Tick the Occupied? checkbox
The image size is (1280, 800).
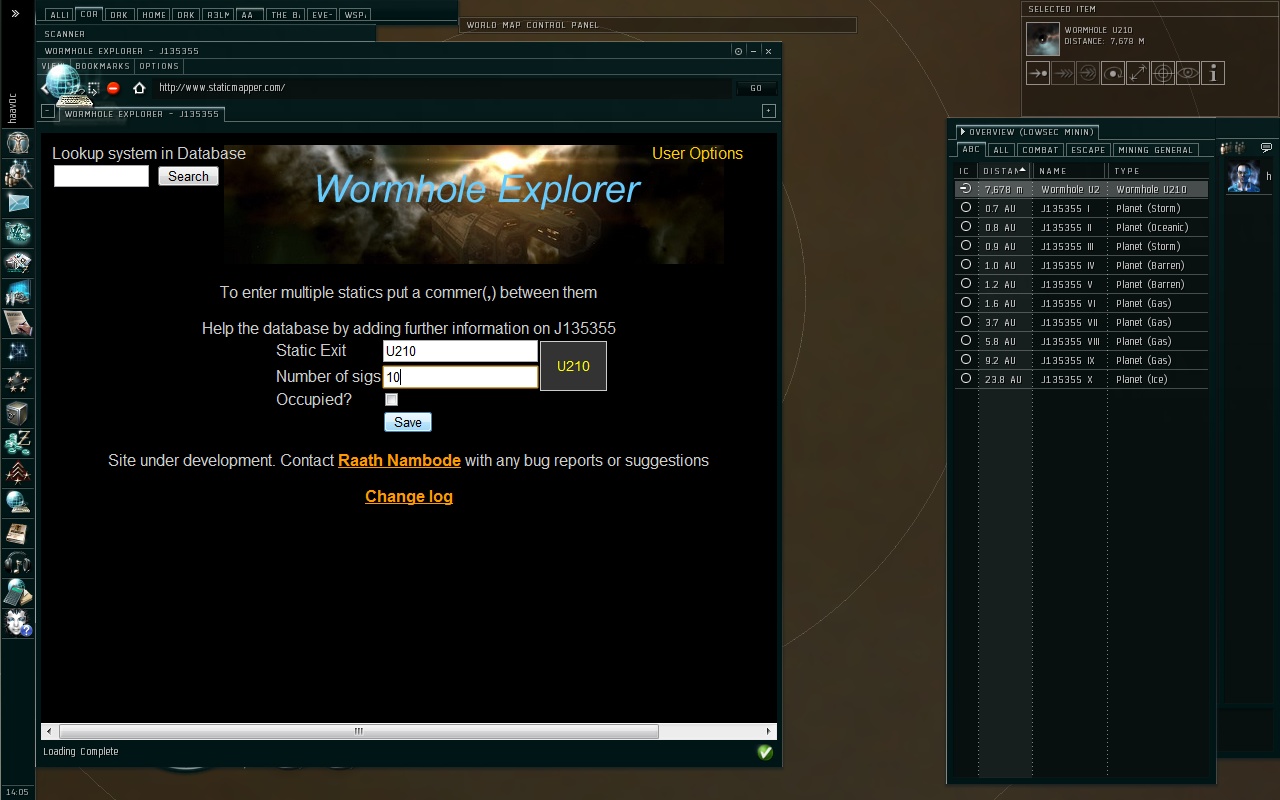click(x=392, y=400)
